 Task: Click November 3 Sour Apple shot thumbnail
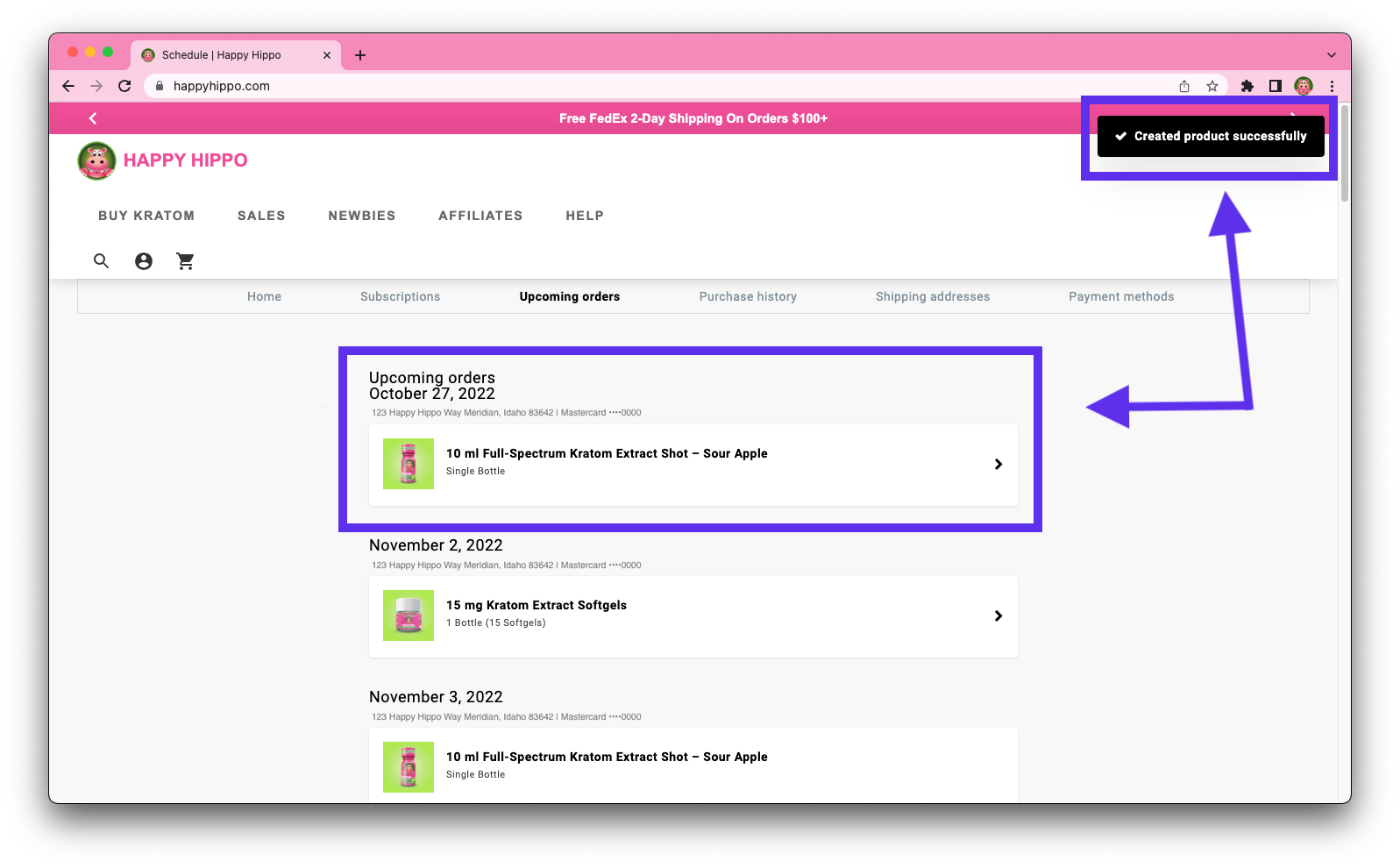tap(409, 767)
